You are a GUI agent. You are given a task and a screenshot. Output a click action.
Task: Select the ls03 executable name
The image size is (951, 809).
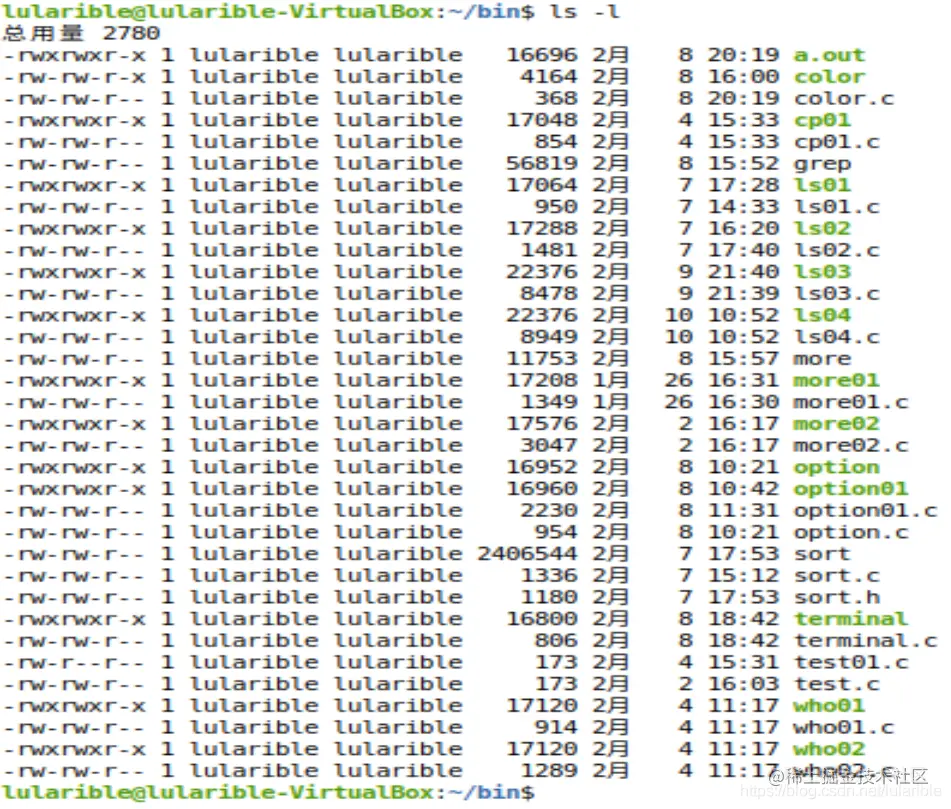tap(821, 272)
